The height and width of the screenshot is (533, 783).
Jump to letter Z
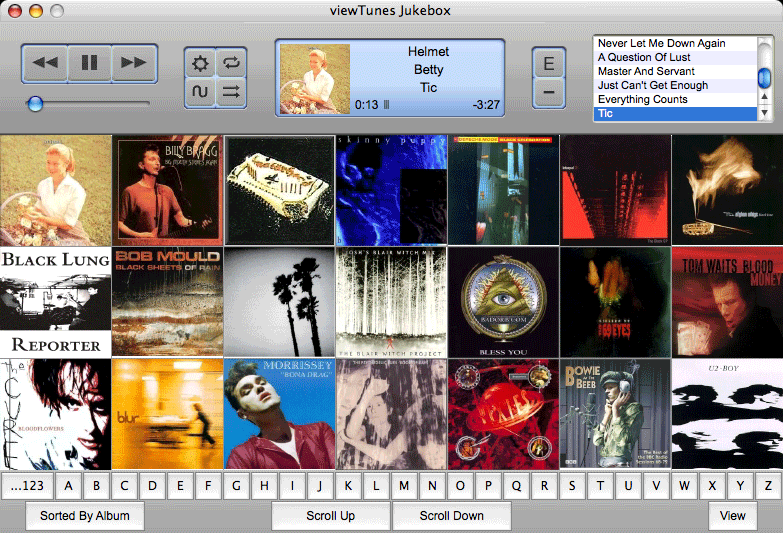tap(768, 486)
